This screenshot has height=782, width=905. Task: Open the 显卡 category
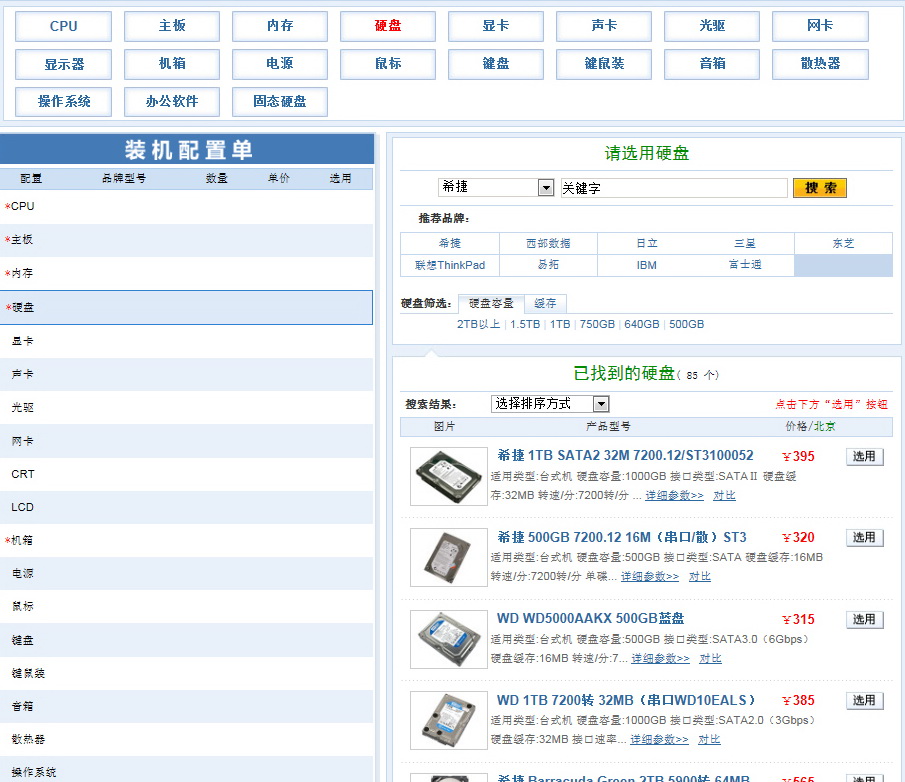(x=496, y=26)
